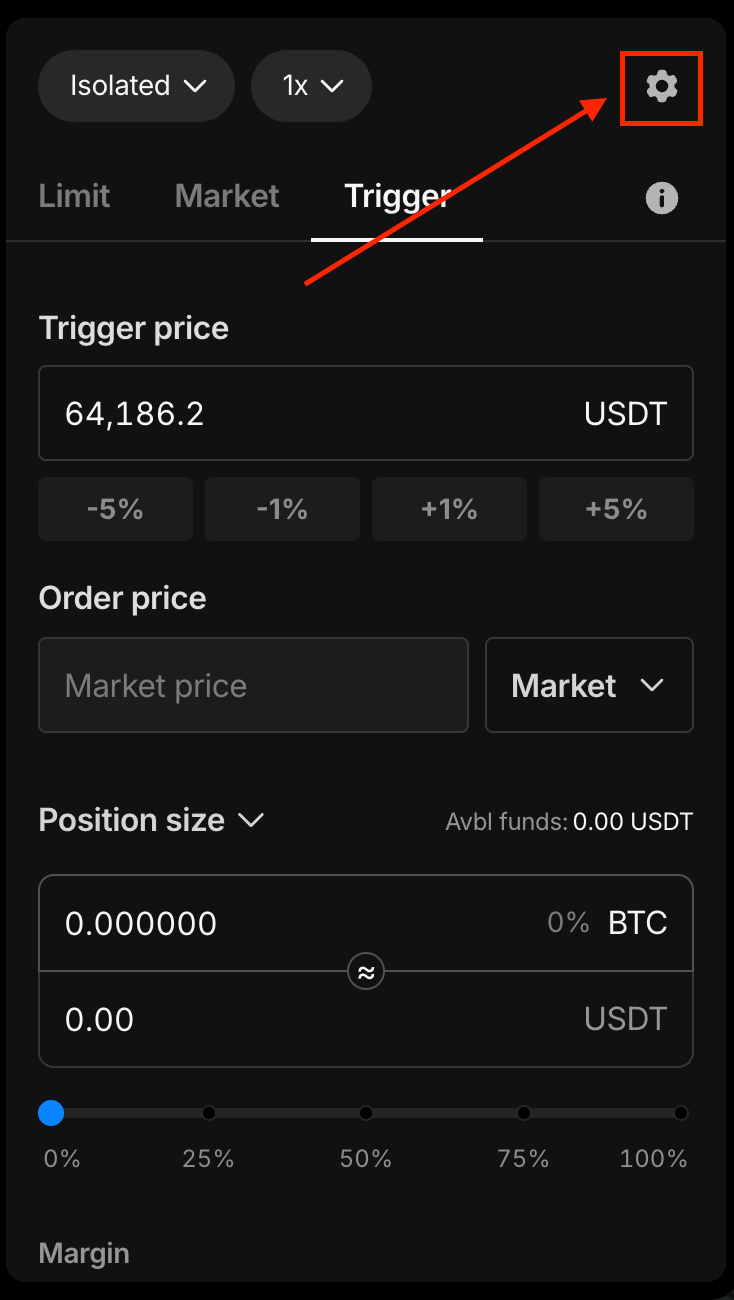Open the Market order type dropdown
Screen dimensions: 734x1300
pos(589,685)
